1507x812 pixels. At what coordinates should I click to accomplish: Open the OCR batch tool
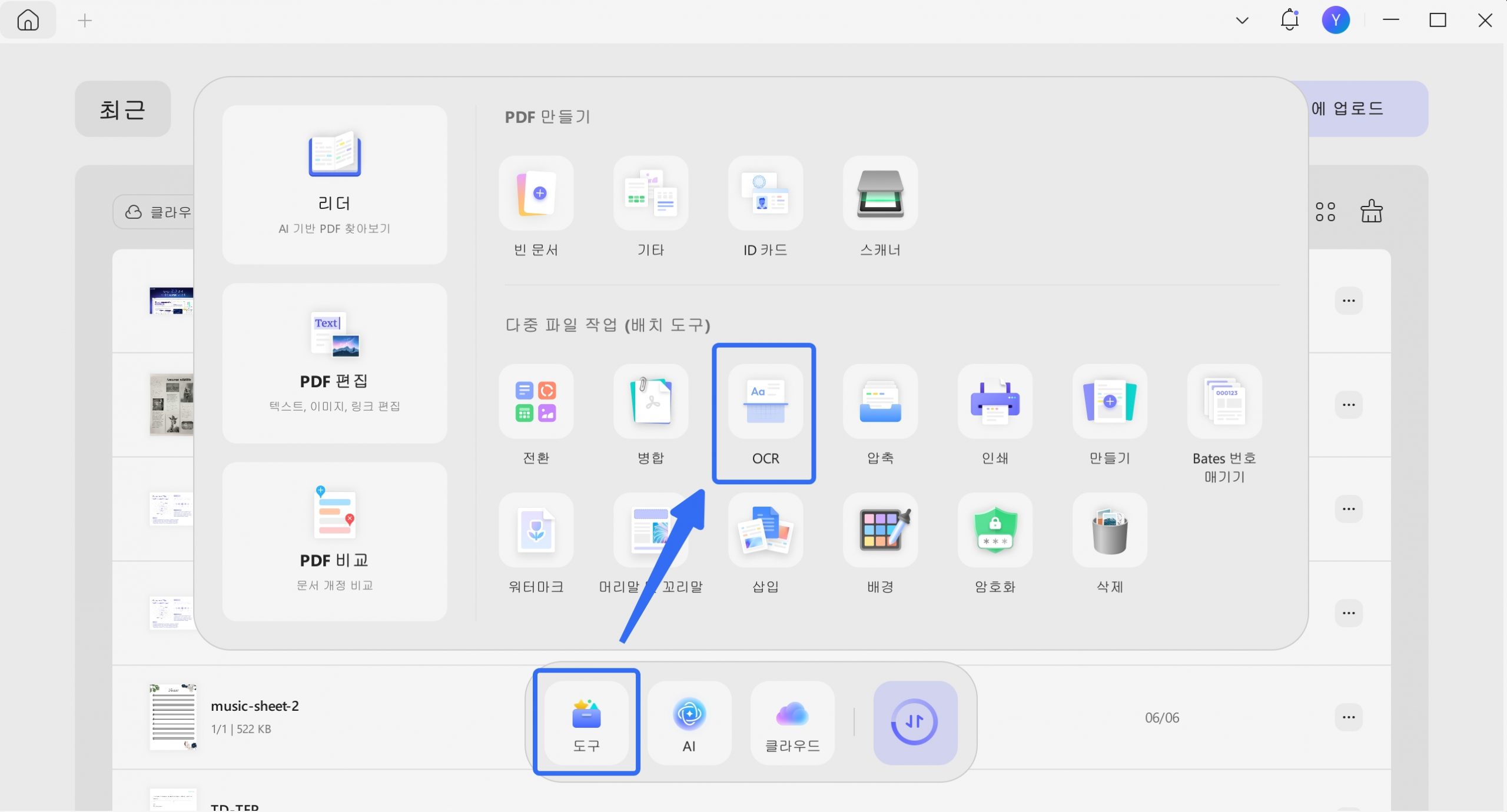pyautogui.click(x=765, y=402)
